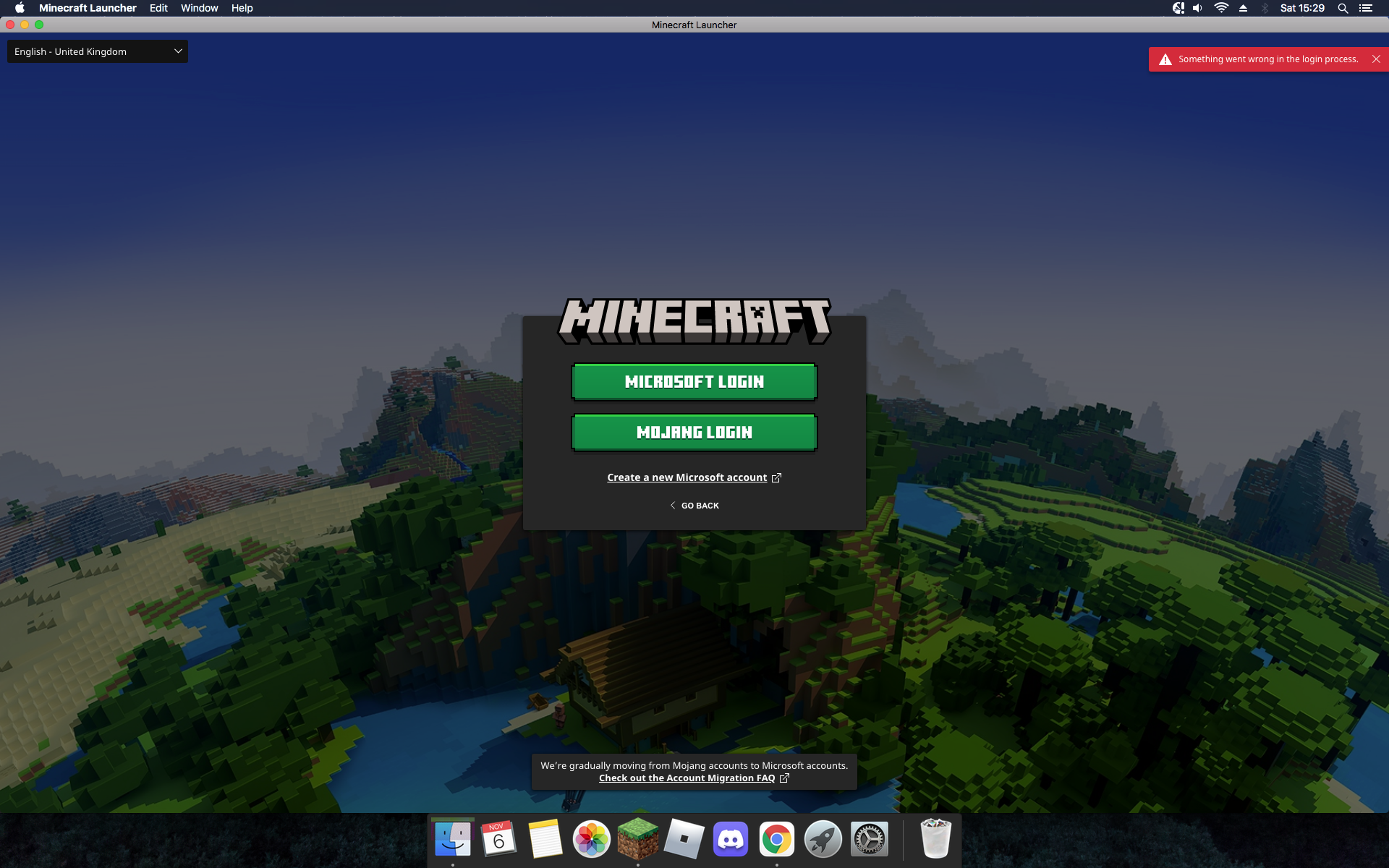The image size is (1389, 868).
Task: Click the Microsoft Login button
Action: [x=694, y=381]
